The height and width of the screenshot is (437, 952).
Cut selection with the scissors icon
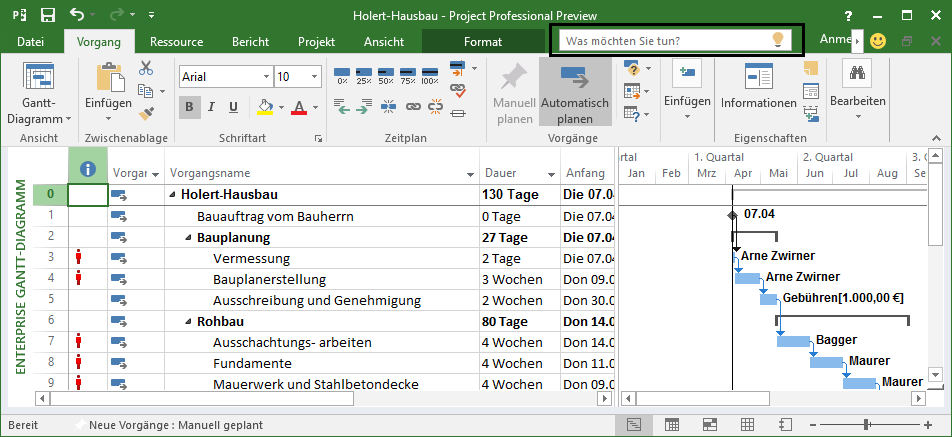click(x=146, y=68)
